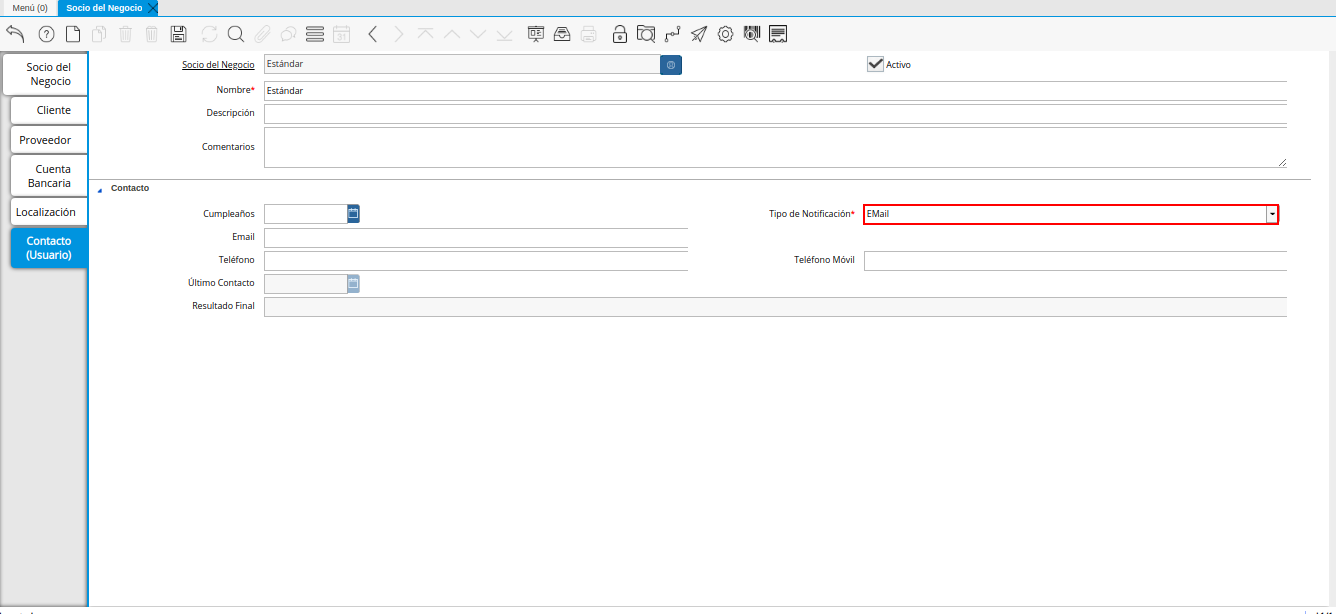Click into the Email input field
The image size is (1336, 614).
tap(475, 237)
